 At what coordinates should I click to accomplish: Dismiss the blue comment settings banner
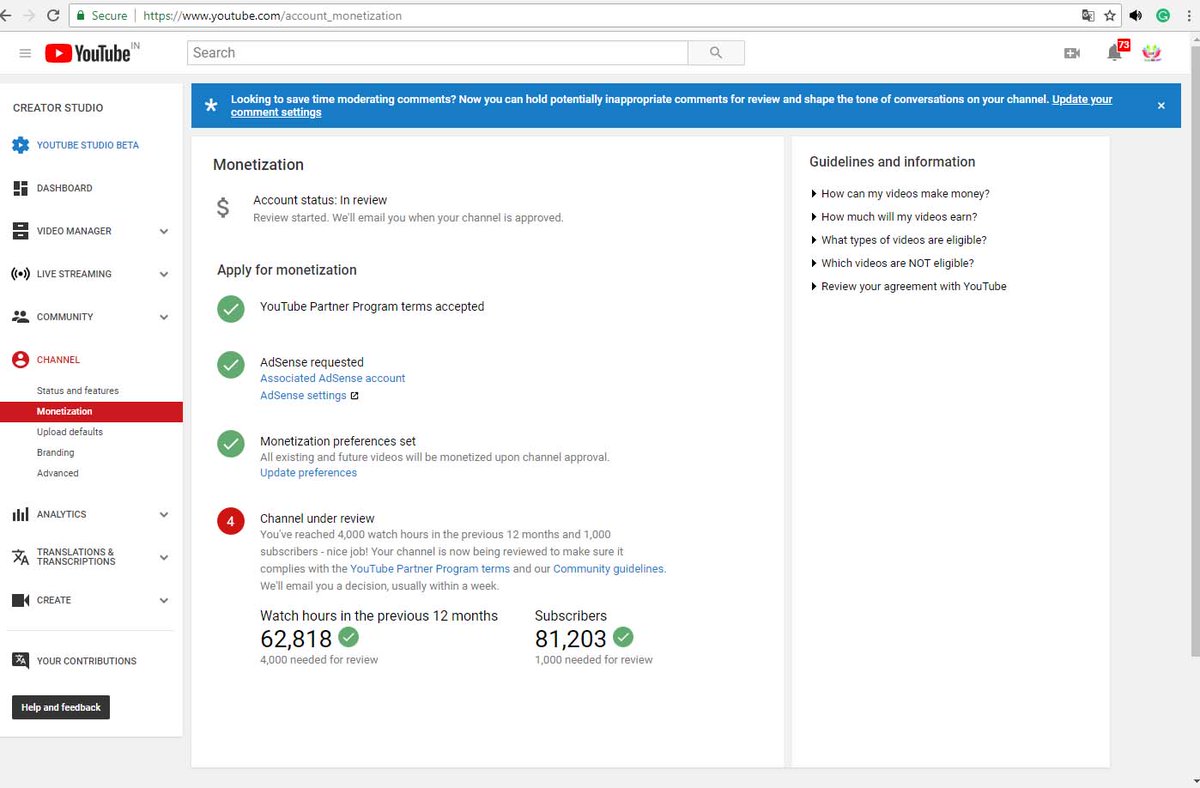point(1161,106)
